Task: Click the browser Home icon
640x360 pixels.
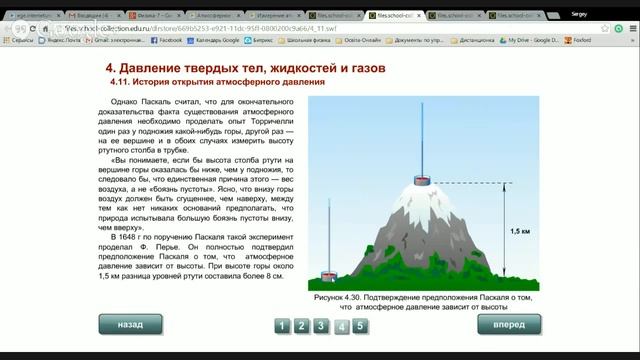Action: point(46,29)
